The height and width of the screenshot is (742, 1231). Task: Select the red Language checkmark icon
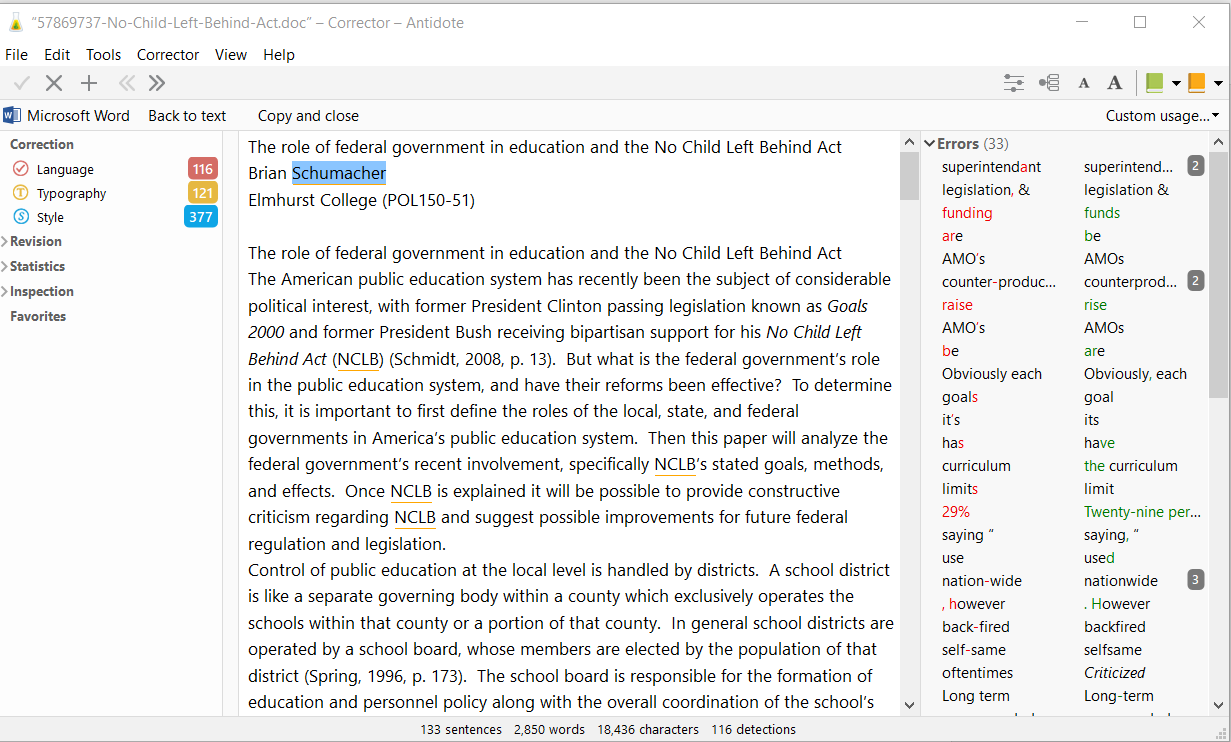tap(21, 169)
